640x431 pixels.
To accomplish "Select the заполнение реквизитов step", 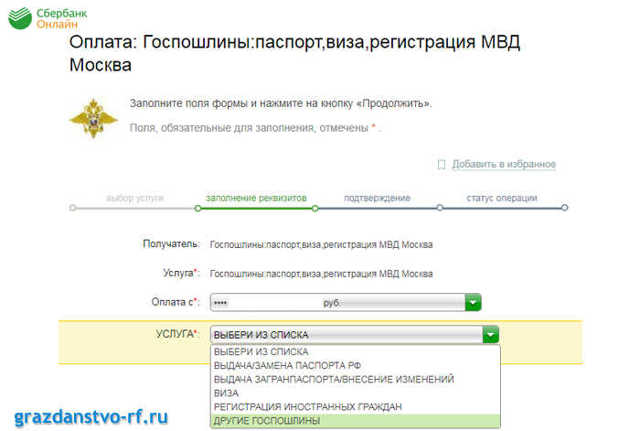I will point(256,198).
